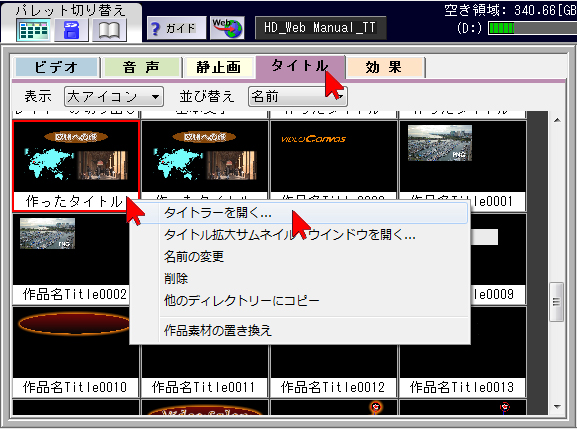Open the book palette icon
This screenshot has width=577, height=429.
coord(109,30)
